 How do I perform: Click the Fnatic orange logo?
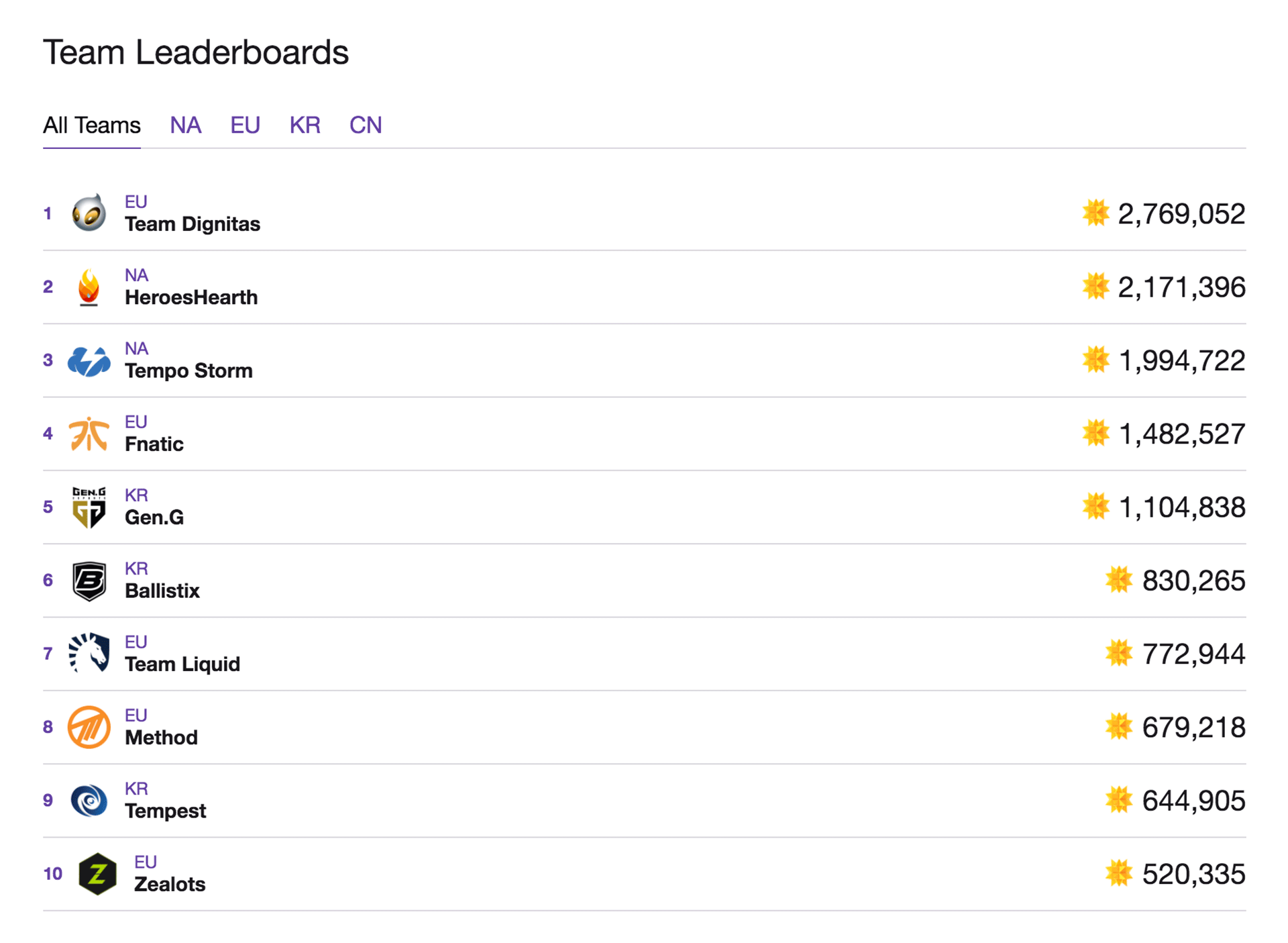pyautogui.click(x=89, y=434)
